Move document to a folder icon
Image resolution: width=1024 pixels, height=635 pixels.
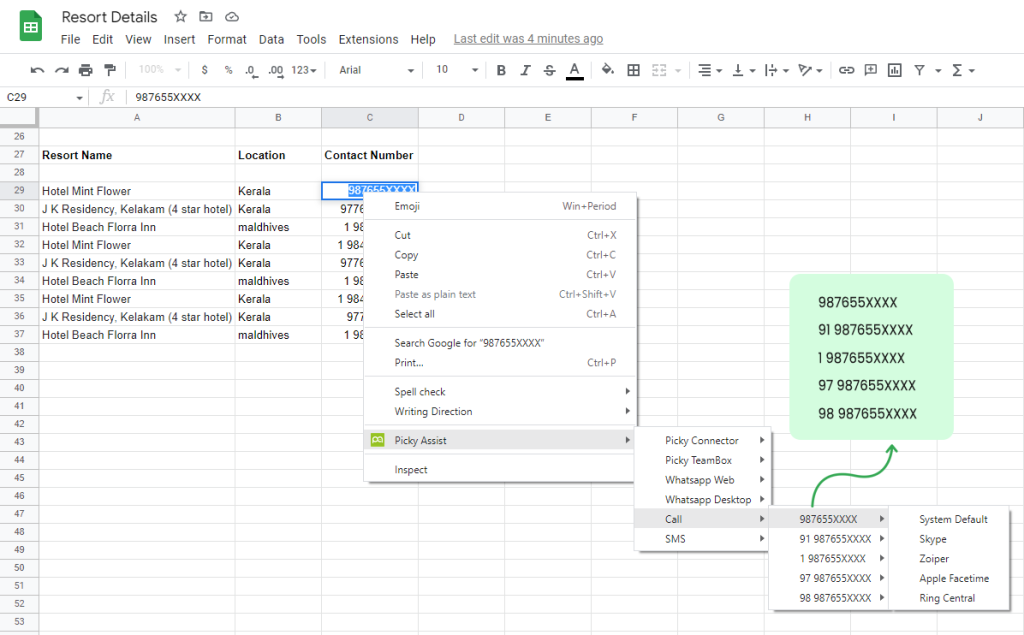click(x=206, y=16)
